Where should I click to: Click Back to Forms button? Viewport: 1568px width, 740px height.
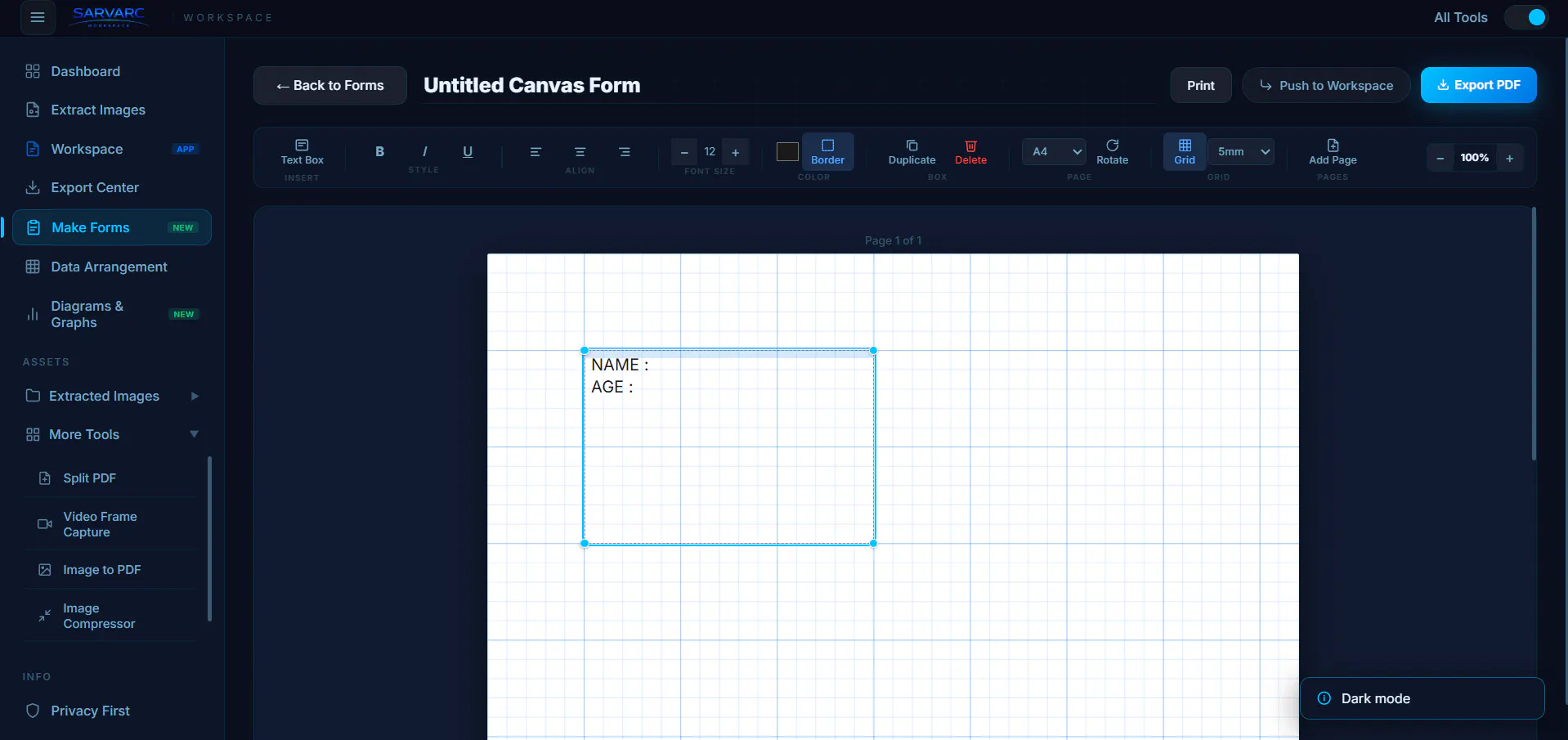330,85
